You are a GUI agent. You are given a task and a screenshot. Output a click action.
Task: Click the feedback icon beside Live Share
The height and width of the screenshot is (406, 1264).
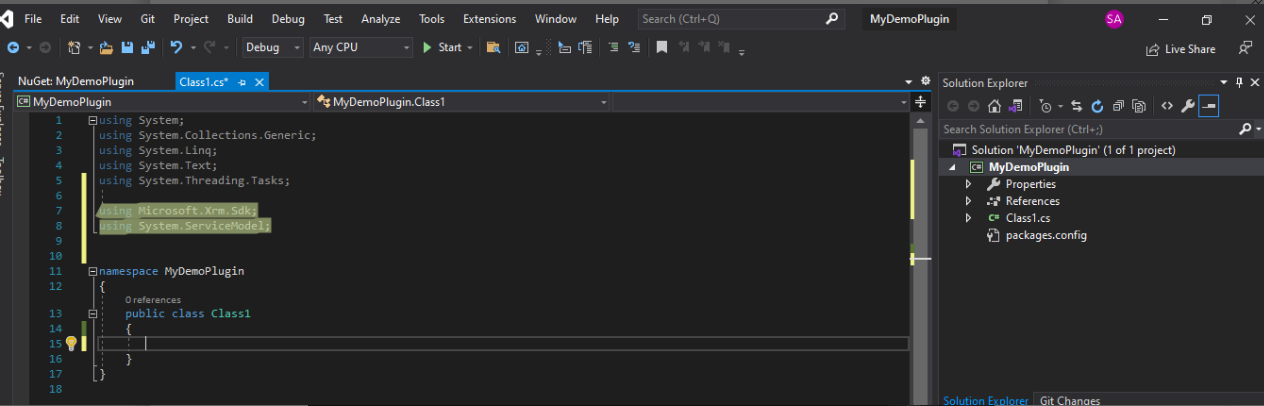1245,48
